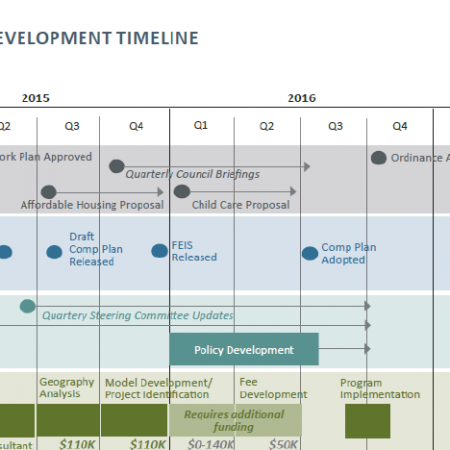Viewport: 450px width, 450px height.
Task: Click the 2016 Q1 column header
Action: coord(201,125)
